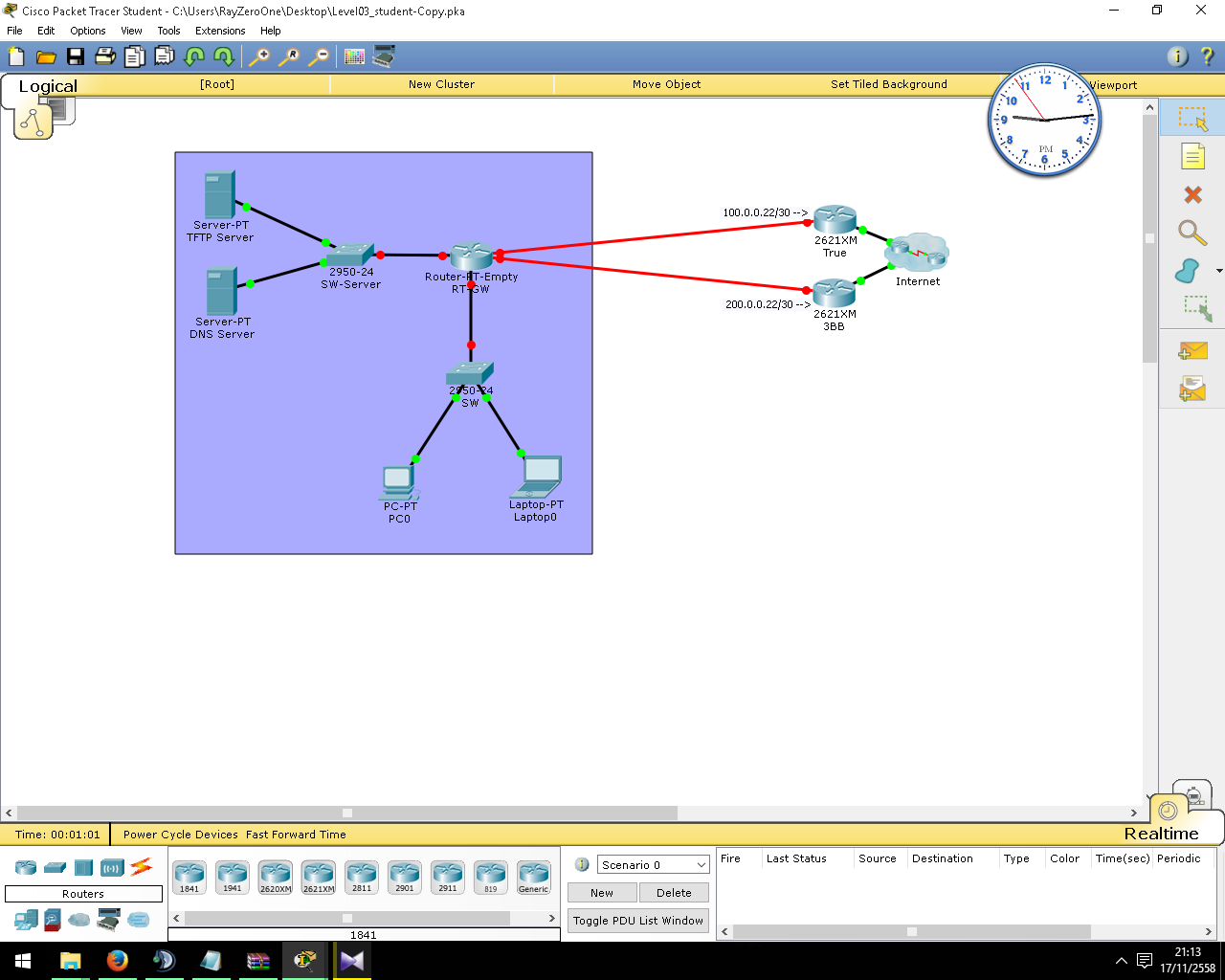Create a new scenario with New button
1225x980 pixels.
tap(602, 893)
